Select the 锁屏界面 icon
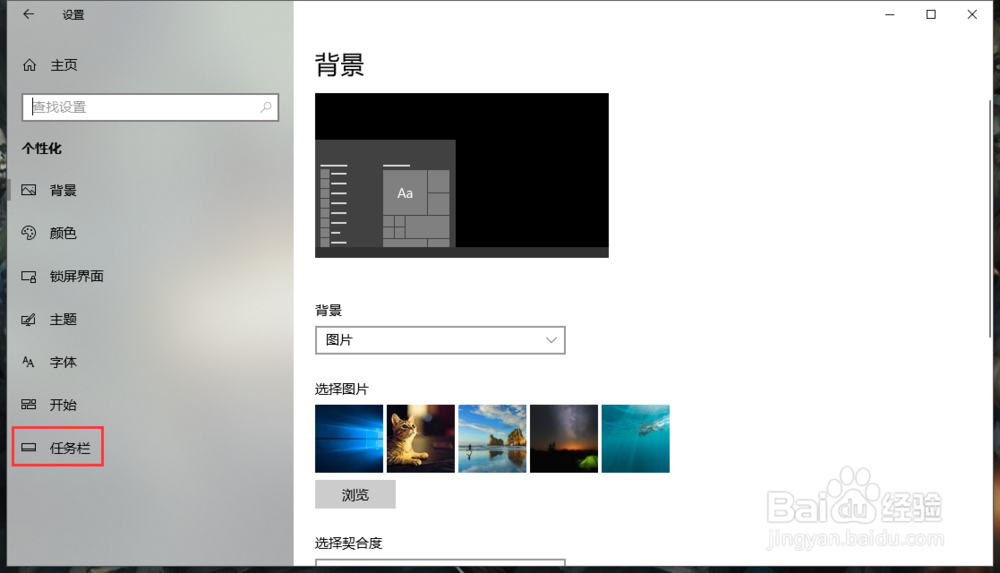The width and height of the screenshot is (1000, 573). pyautogui.click(x=29, y=276)
